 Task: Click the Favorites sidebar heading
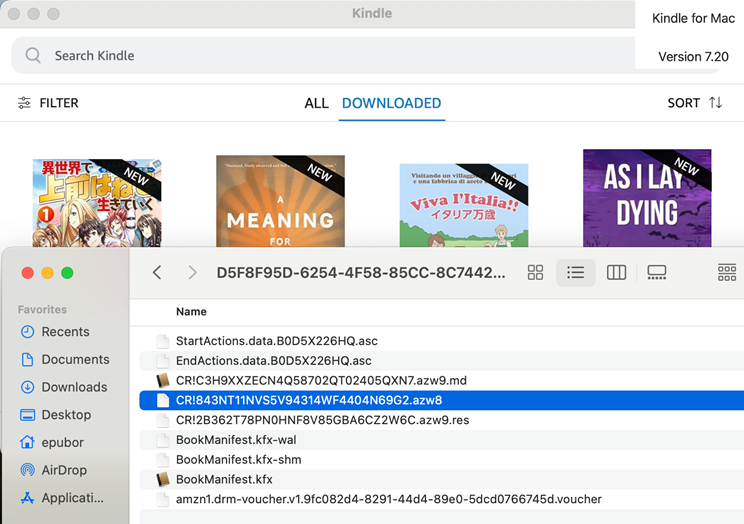[x=42, y=309]
